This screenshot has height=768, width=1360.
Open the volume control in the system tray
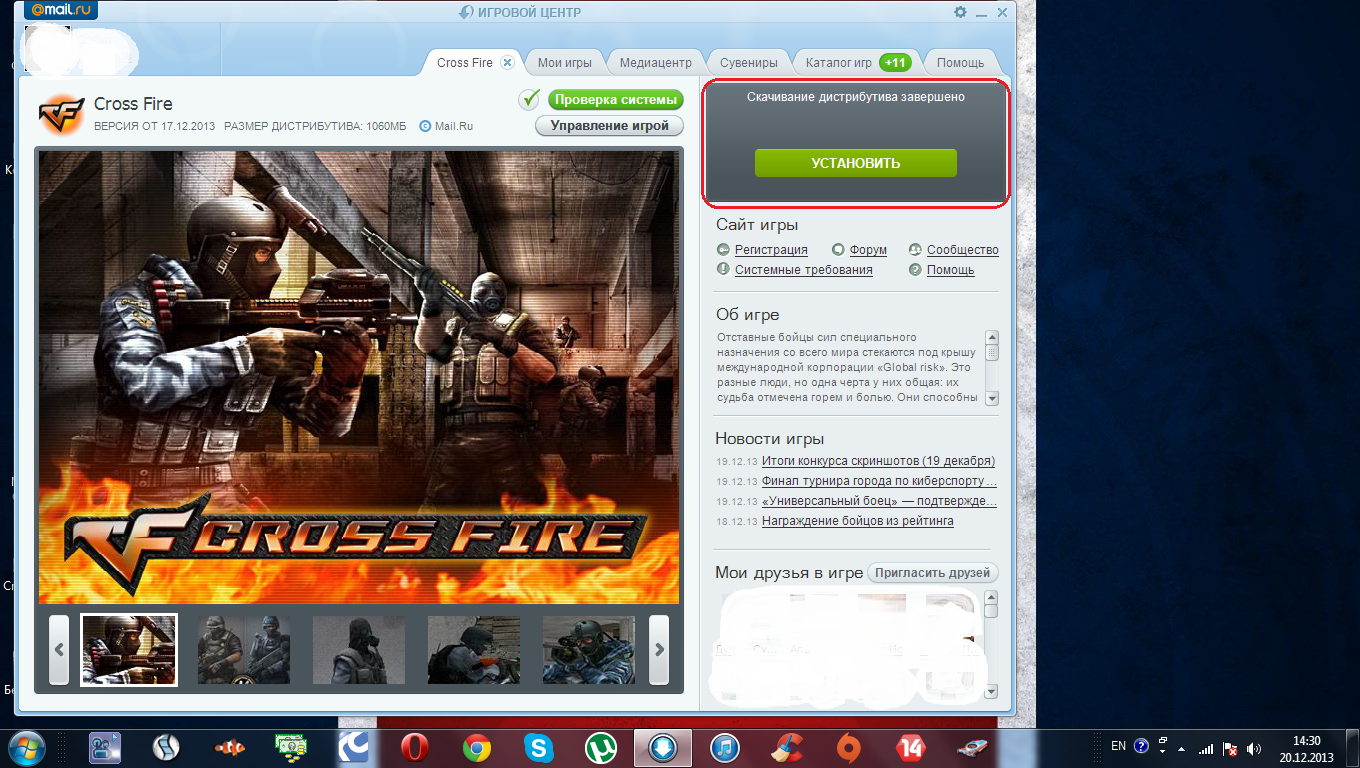click(x=1254, y=747)
